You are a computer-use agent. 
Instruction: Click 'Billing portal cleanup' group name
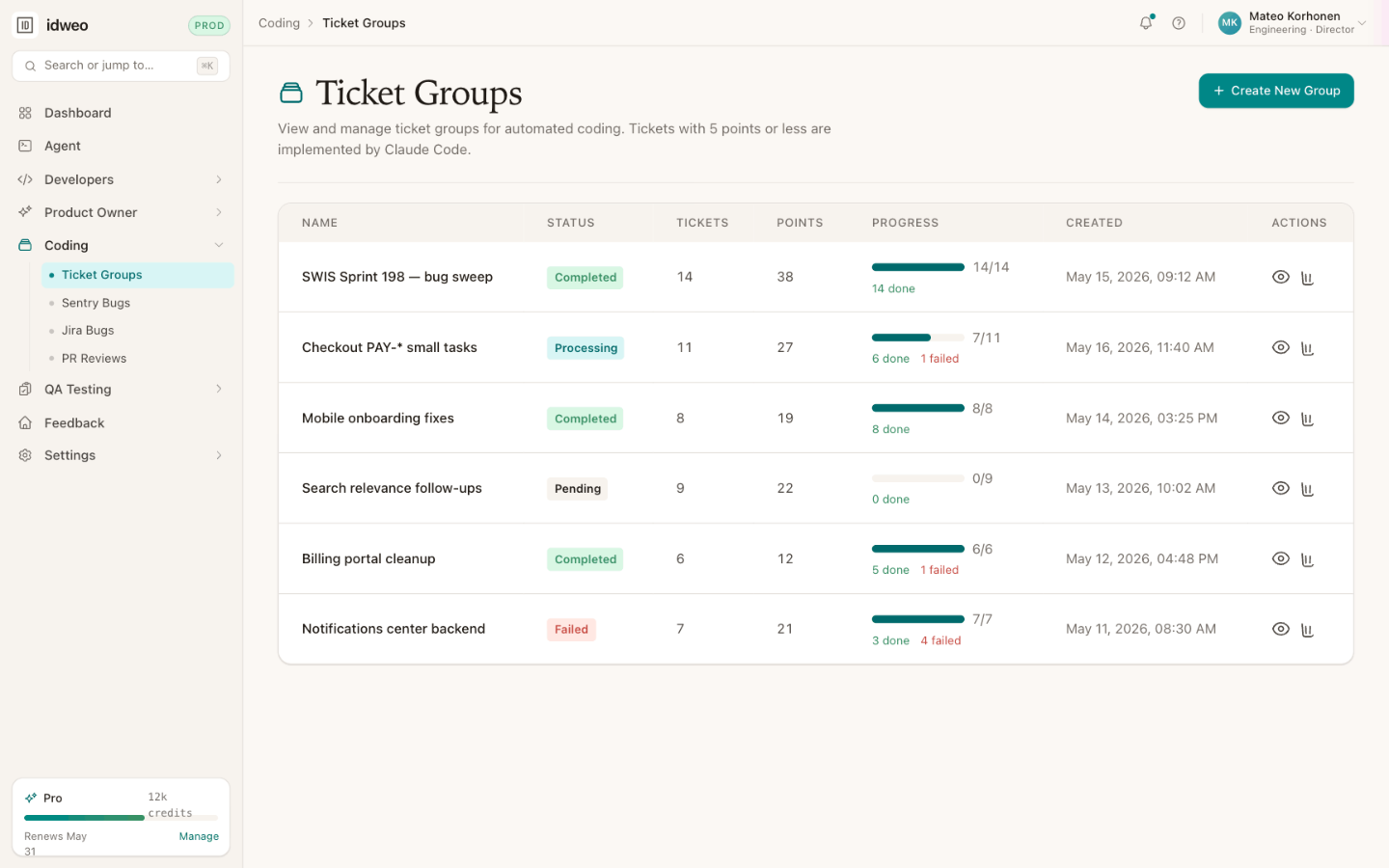[x=368, y=558]
